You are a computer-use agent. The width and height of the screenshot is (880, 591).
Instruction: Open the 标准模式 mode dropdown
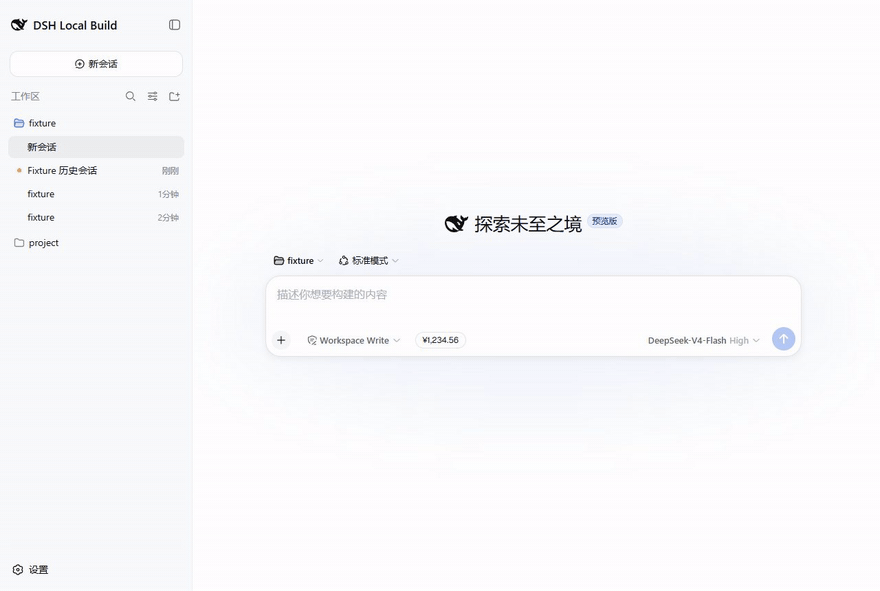369,260
